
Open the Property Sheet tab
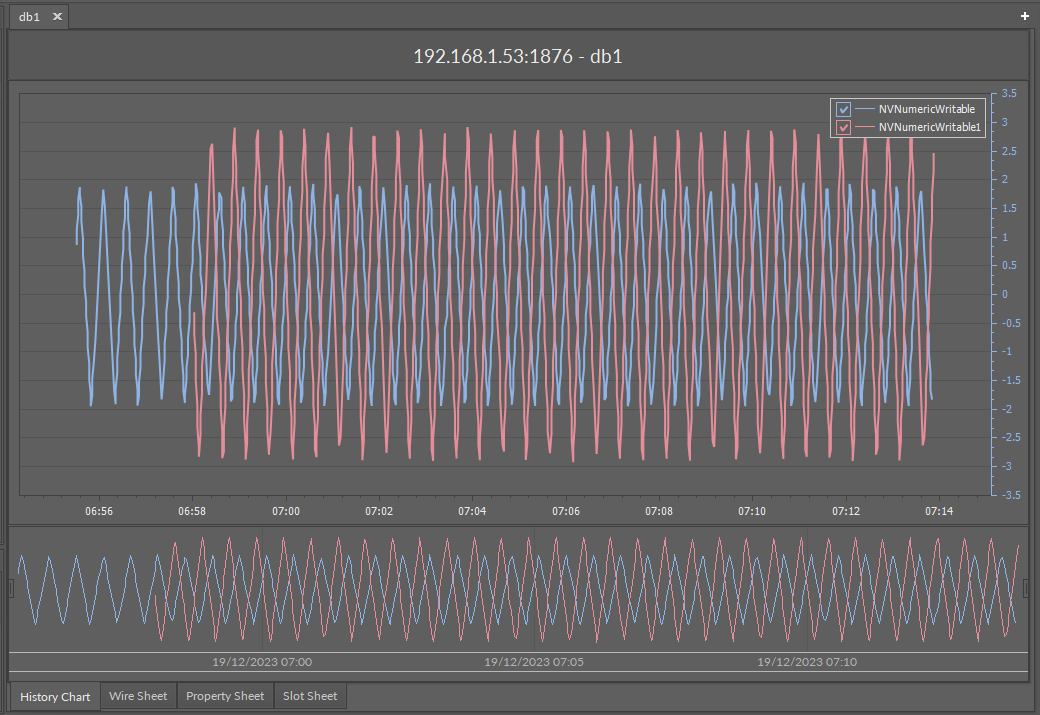tap(224, 696)
